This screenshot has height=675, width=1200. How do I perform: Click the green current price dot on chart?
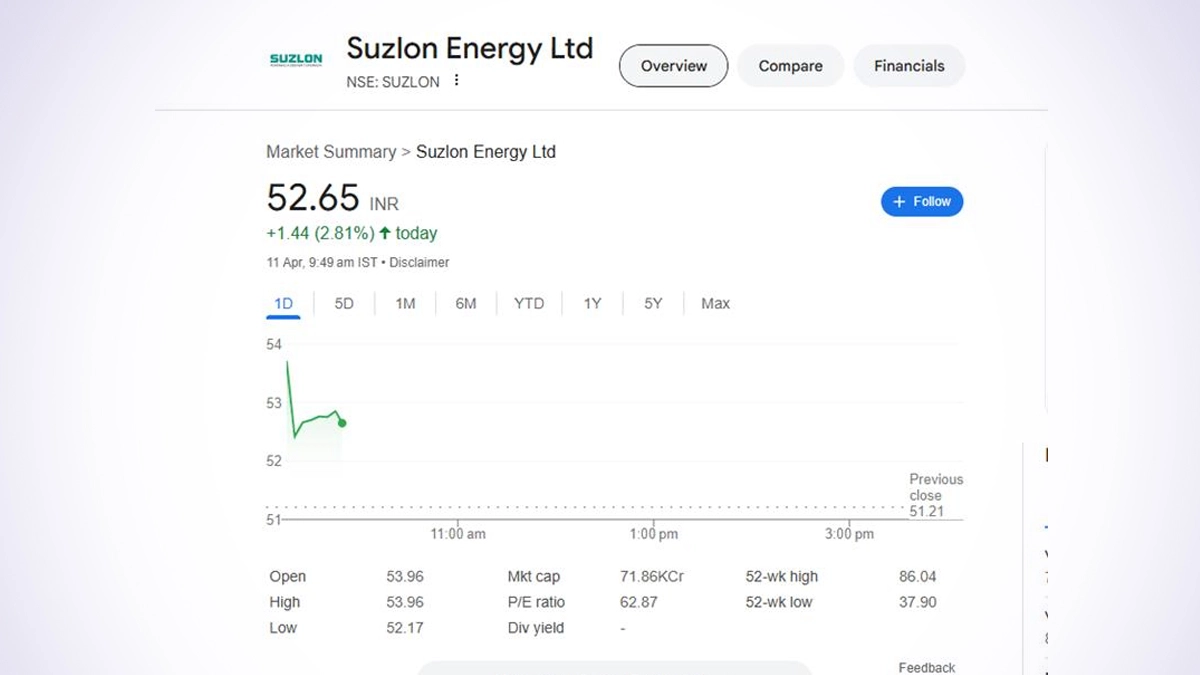(342, 423)
